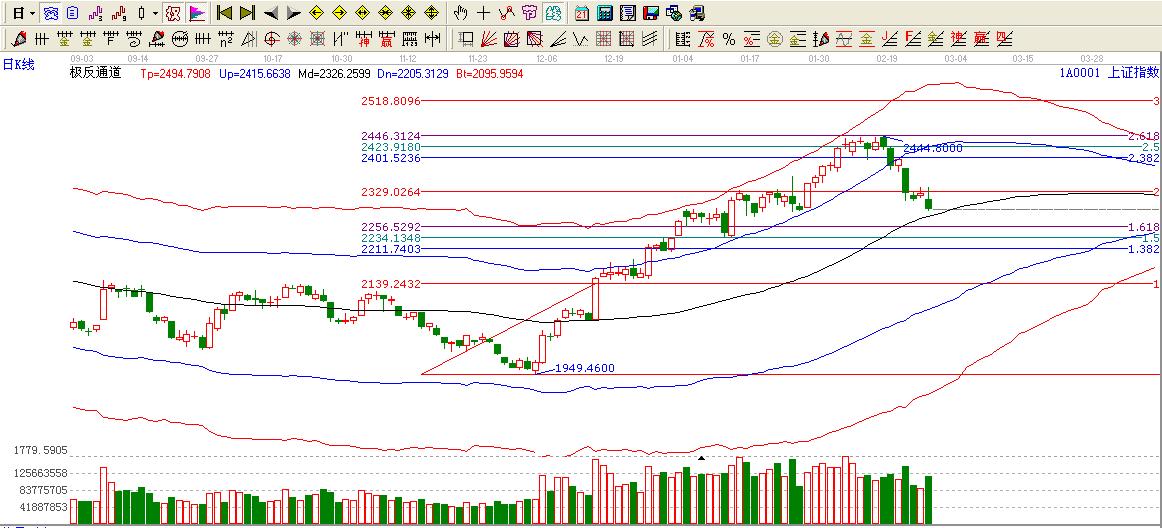Viewport: 1162px width, 528px height.
Task: Jump to last bar arrow icon
Action: (x=246, y=13)
